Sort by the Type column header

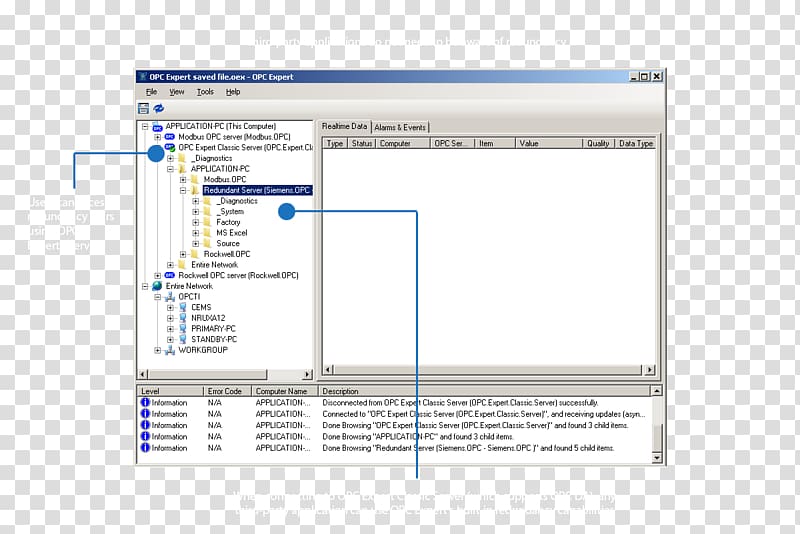[x=335, y=143]
